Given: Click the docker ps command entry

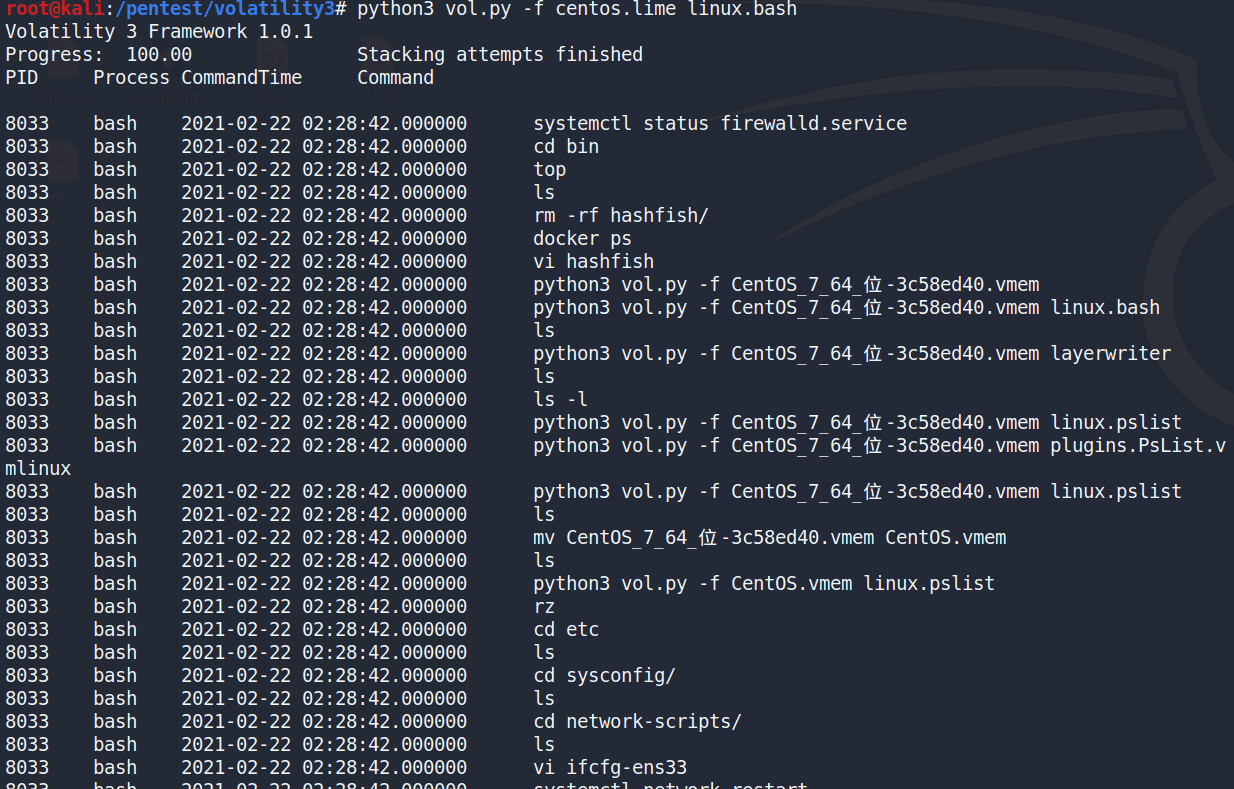Looking at the screenshot, I should click(582, 239).
